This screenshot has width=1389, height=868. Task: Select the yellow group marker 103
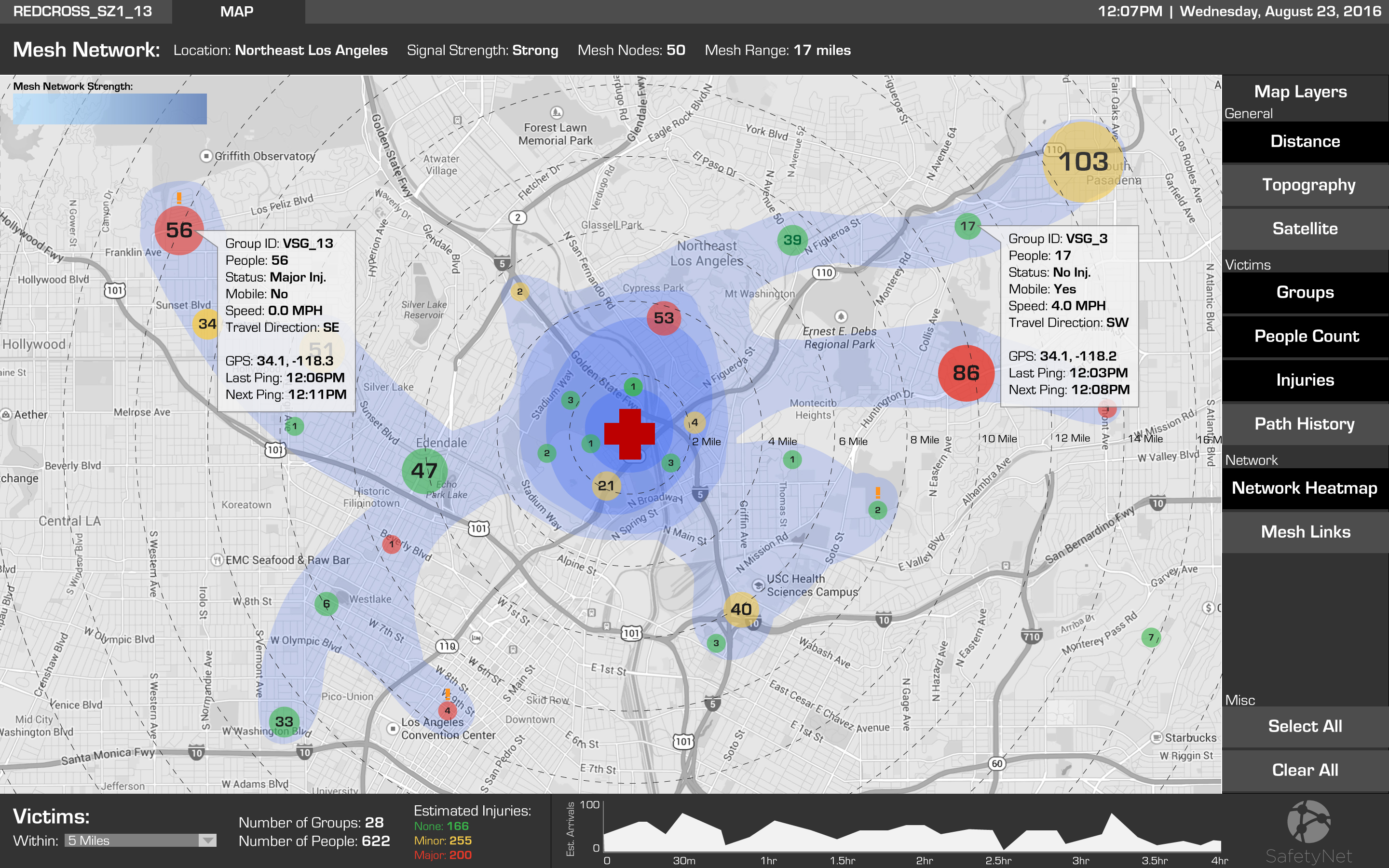click(1082, 162)
